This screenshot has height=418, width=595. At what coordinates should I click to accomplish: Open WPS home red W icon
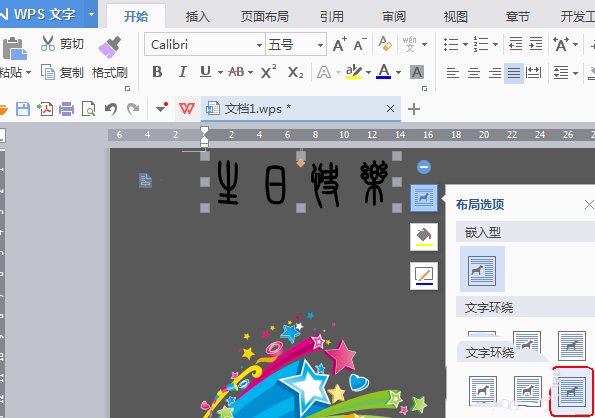coord(187,109)
